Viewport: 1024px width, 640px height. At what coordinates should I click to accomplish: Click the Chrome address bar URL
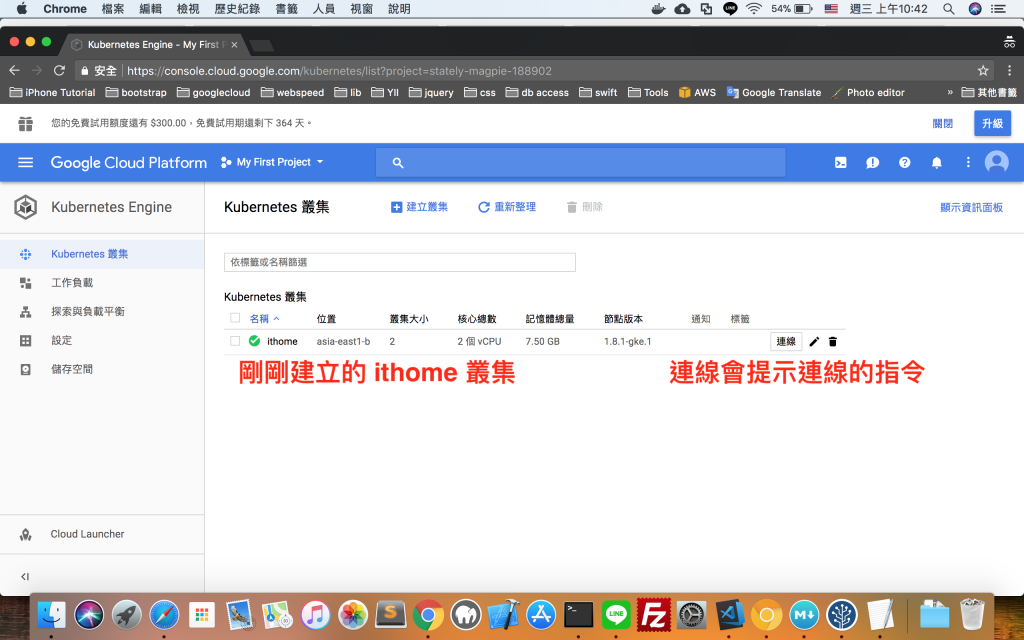(x=339, y=71)
